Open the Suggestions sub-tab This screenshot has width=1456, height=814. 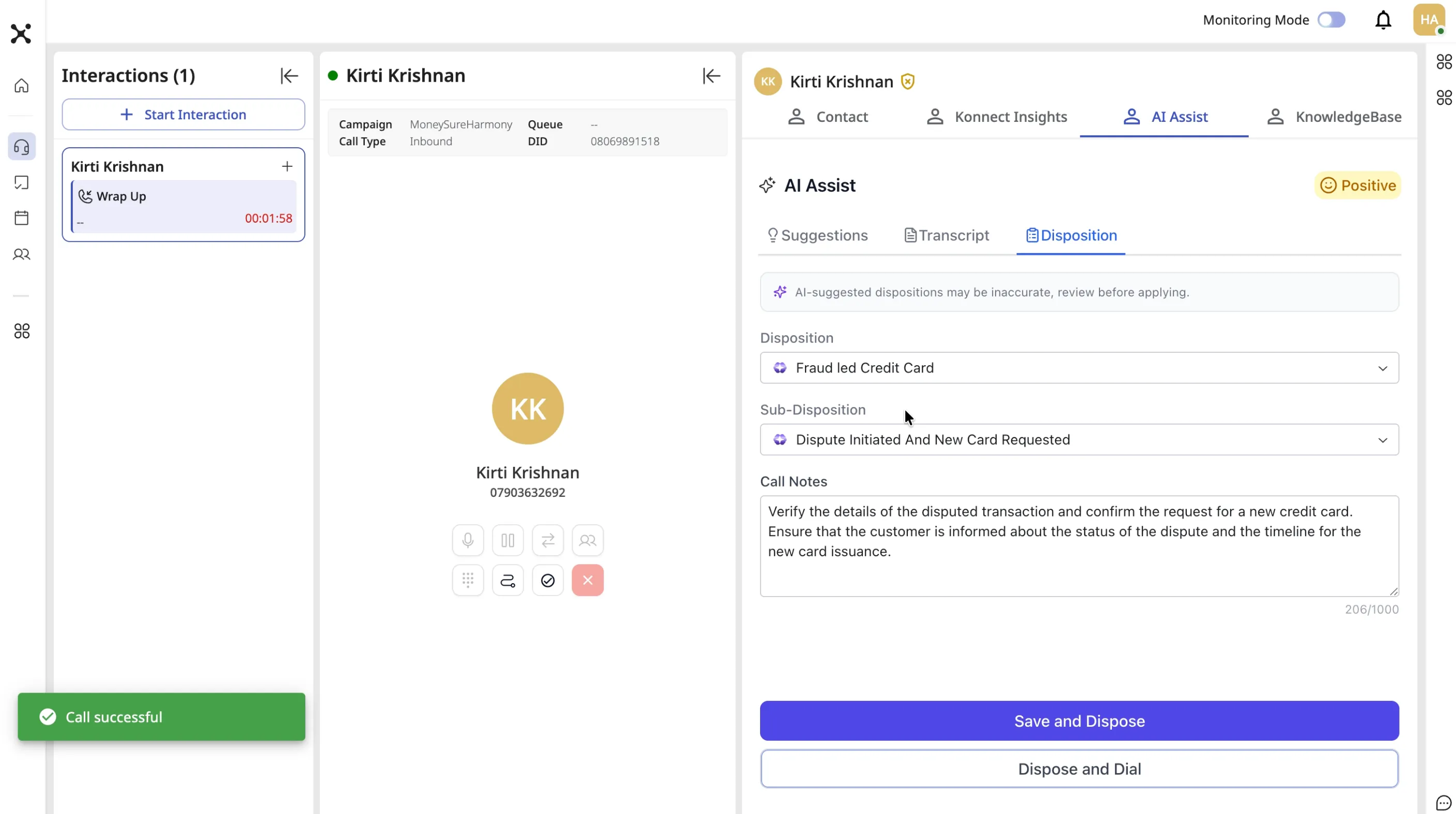[817, 236]
